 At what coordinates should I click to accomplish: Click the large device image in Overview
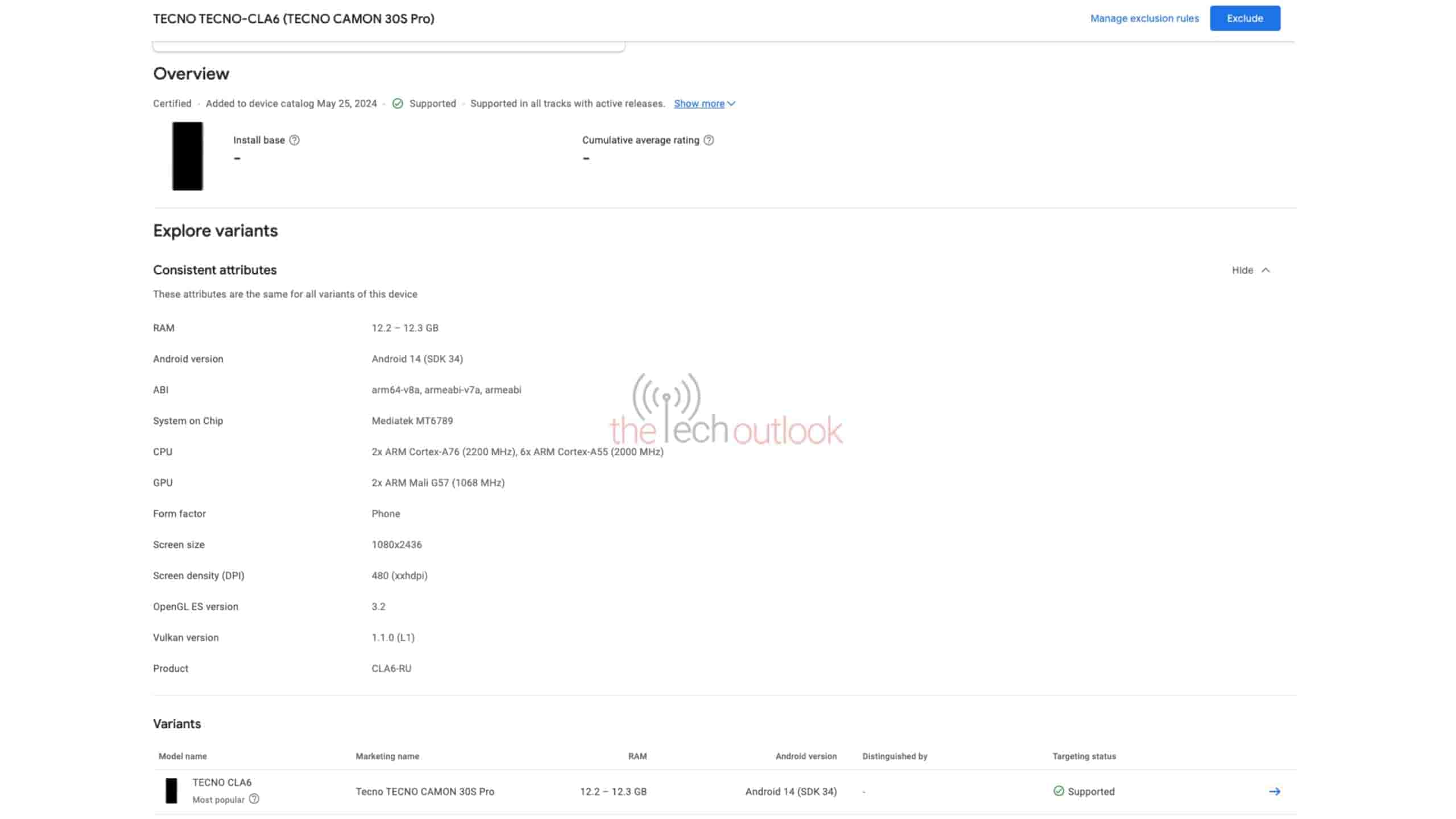click(187, 156)
